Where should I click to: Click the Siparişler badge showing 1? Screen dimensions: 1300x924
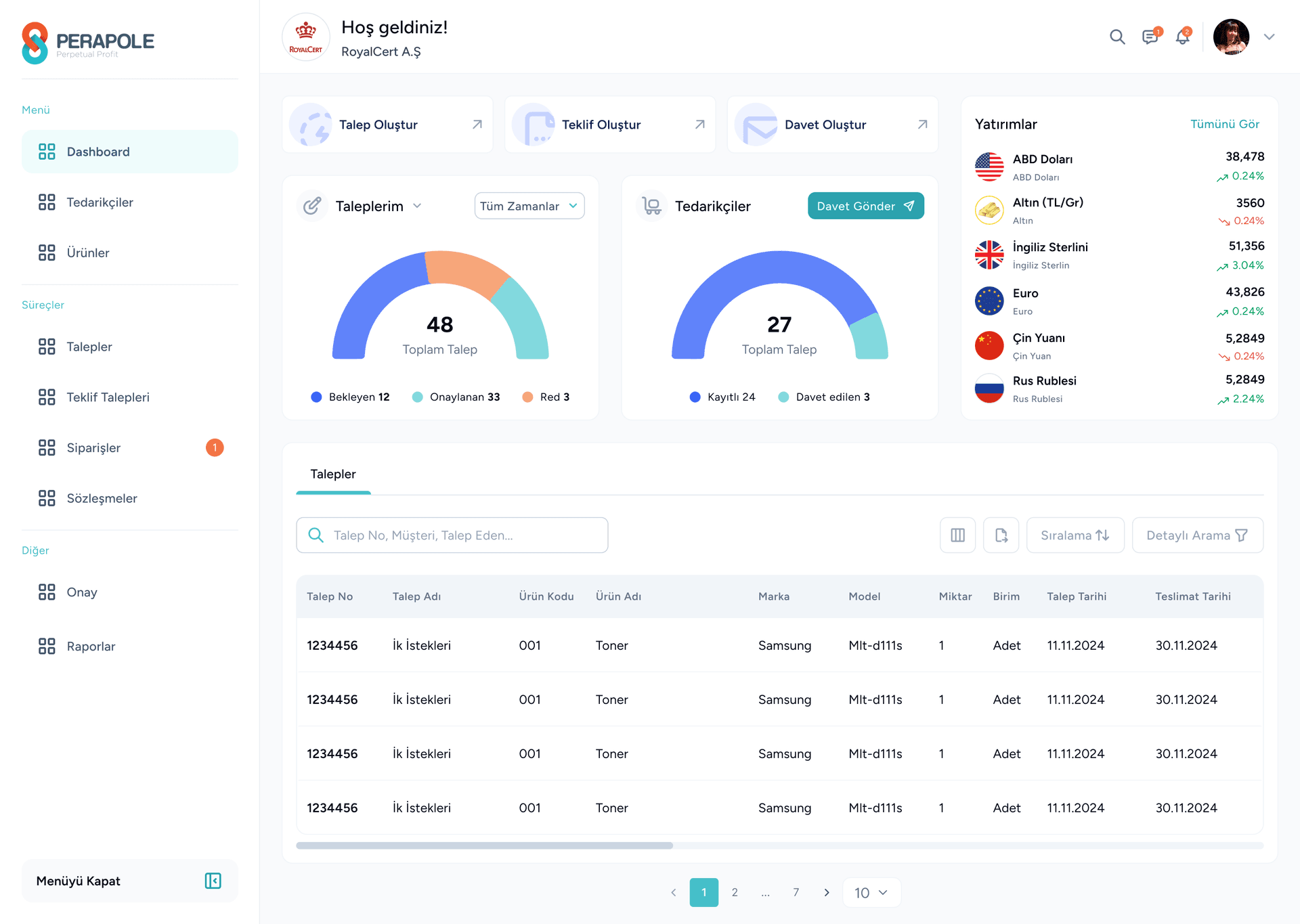(215, 447)
